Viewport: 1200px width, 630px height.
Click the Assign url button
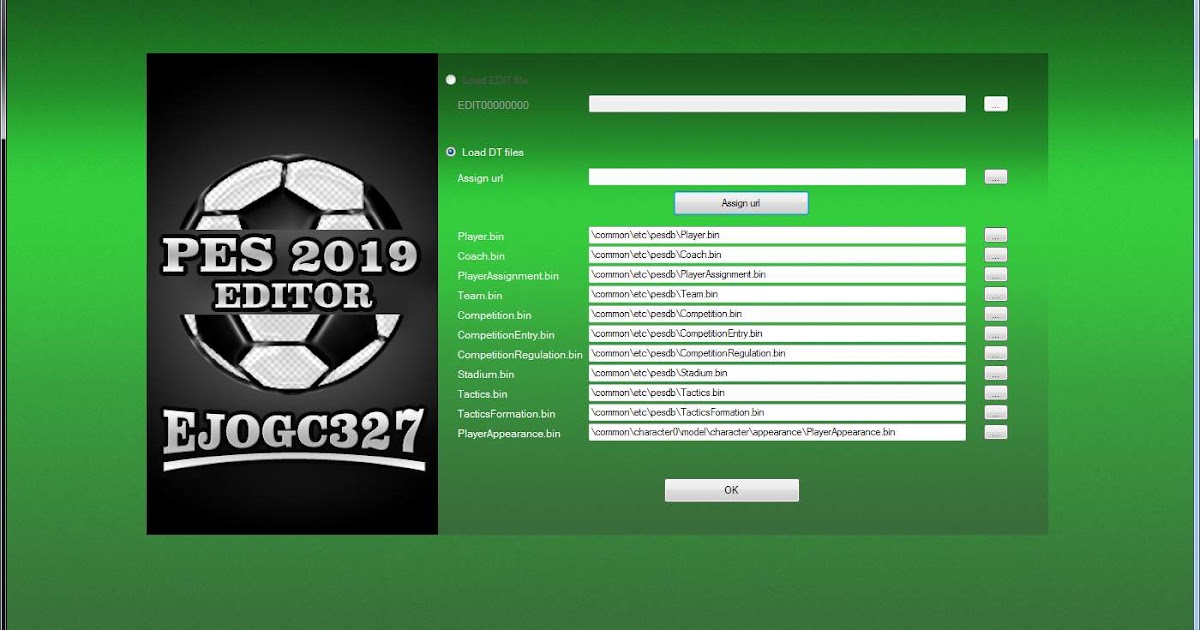click(x=741, y=203)
